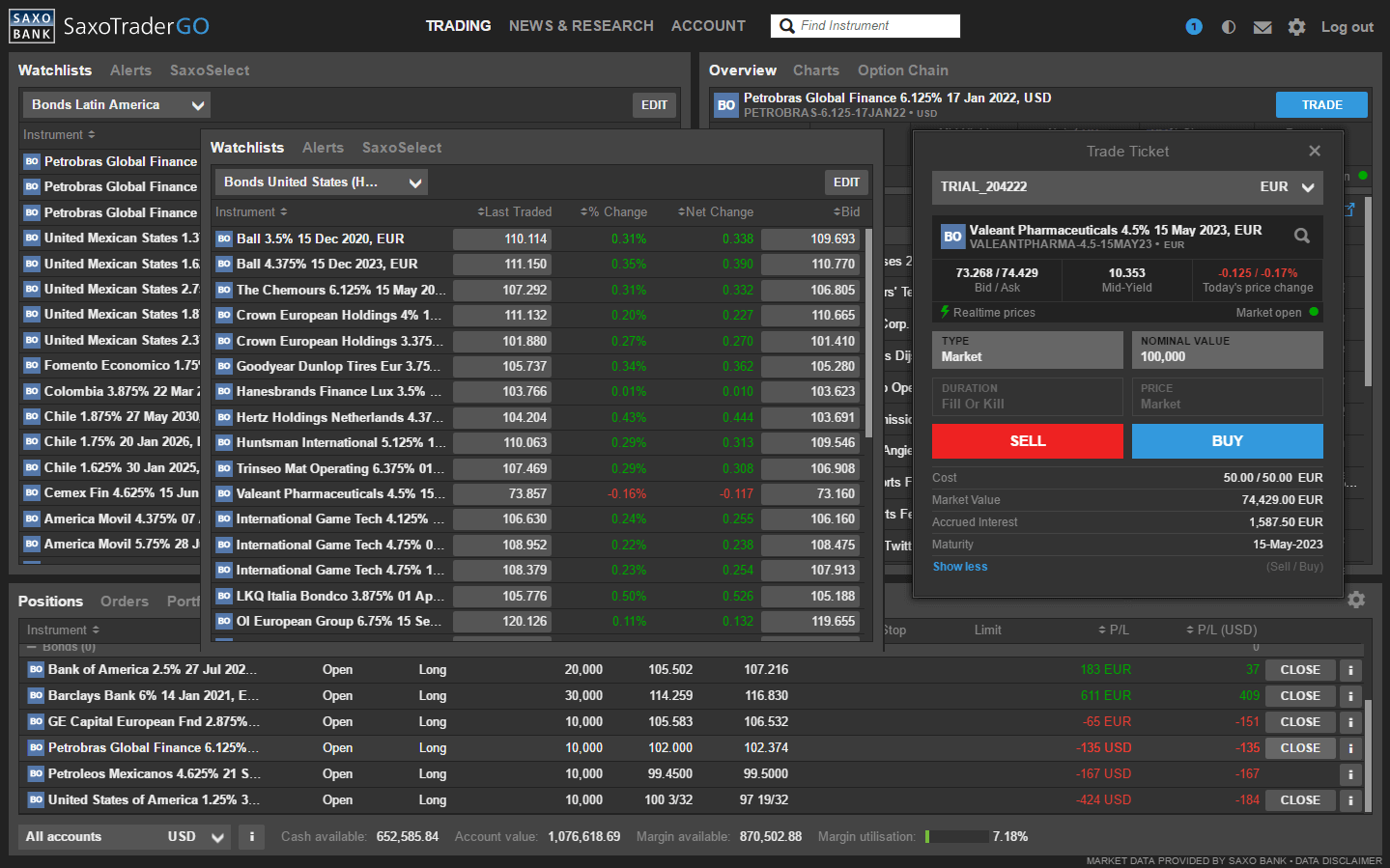Click account info button beside All accounts
The width and height of the screenshot is (1390, 868).
(251, 837)
